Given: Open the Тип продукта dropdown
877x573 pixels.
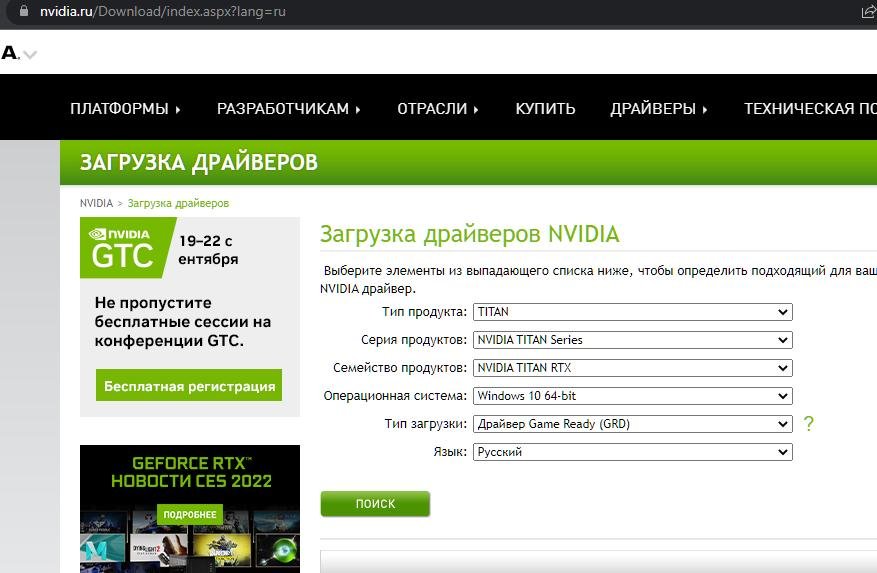Looking at the screenshot, I should [x=633, y=312].
